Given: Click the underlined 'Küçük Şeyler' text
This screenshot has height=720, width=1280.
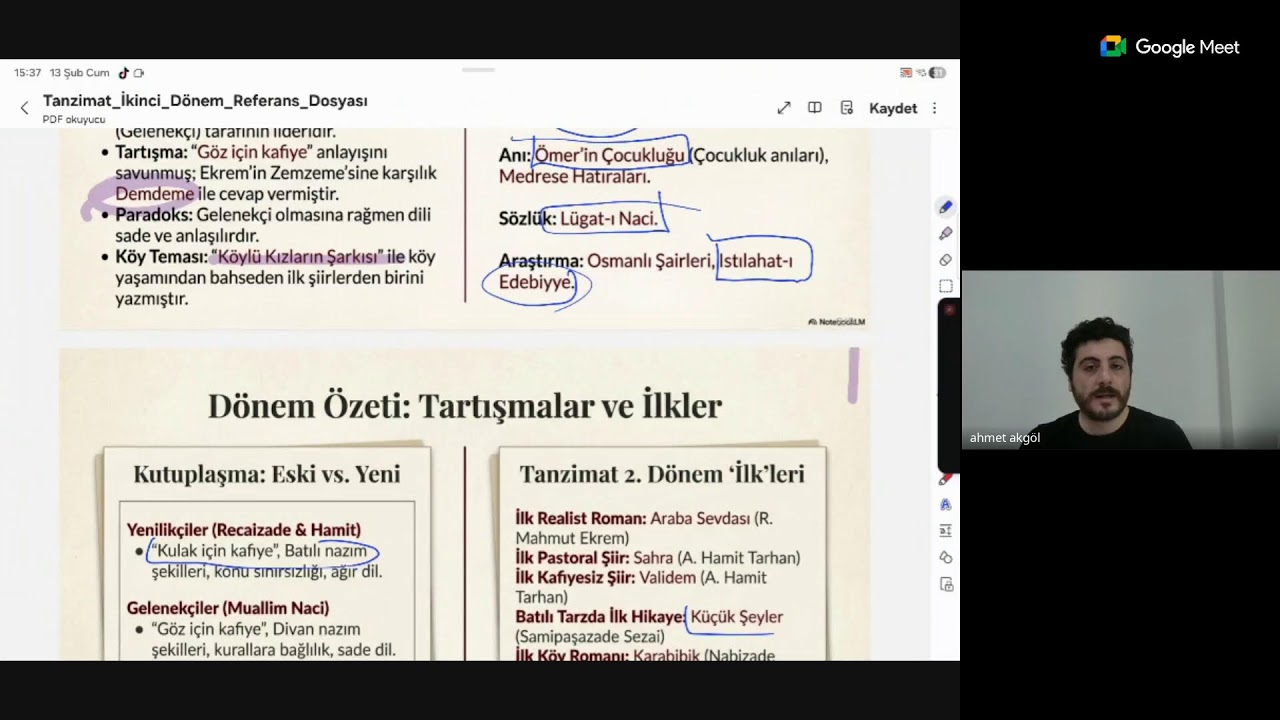Looking at the screenshot, I should click(x=737, y=617).
